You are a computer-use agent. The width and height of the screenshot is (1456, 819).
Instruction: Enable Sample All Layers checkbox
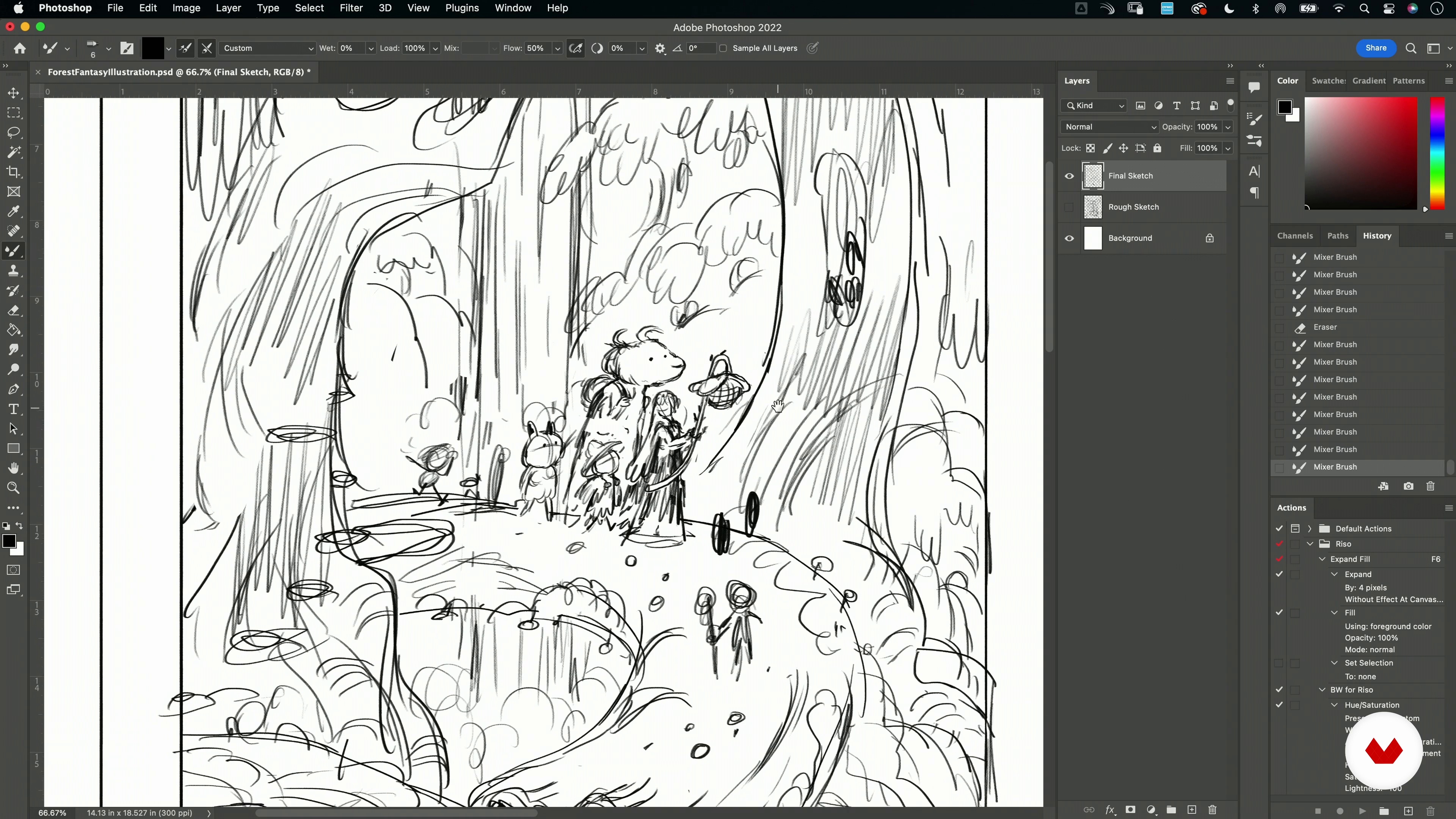click(x=723, y=49)
